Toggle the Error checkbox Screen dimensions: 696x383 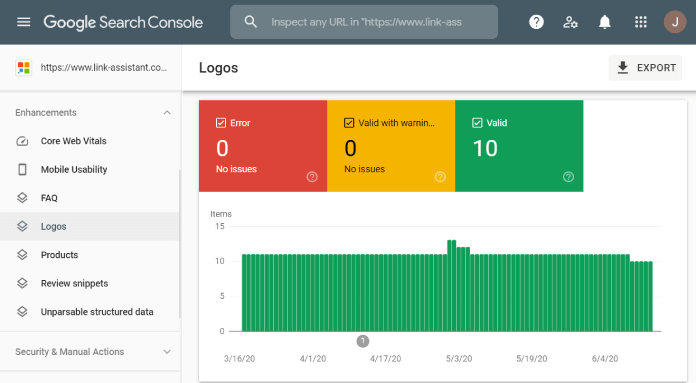pyautogui.click(x=221, y=123)
